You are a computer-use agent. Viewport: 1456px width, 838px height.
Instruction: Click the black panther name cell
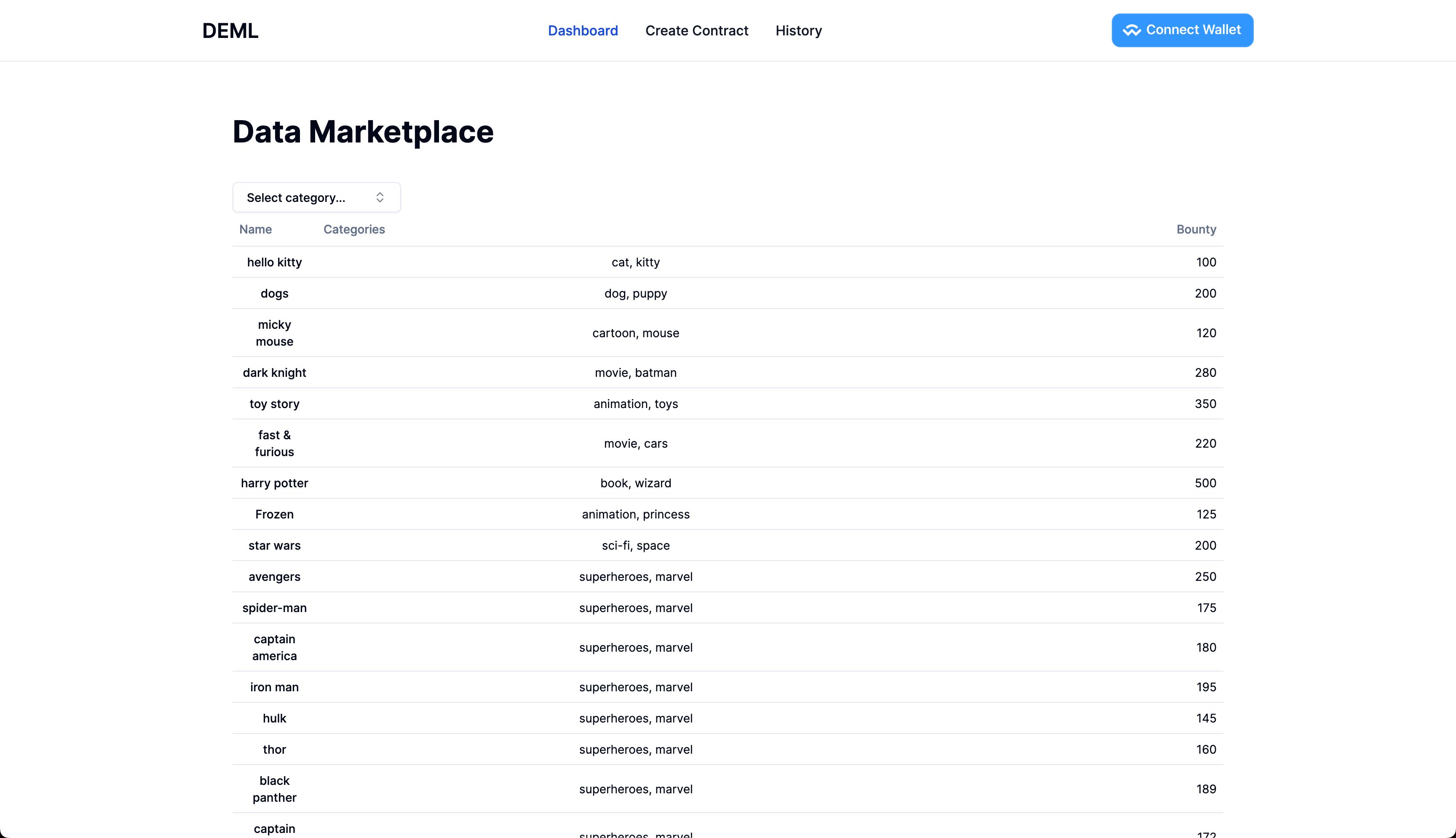(x=274, y=789)
